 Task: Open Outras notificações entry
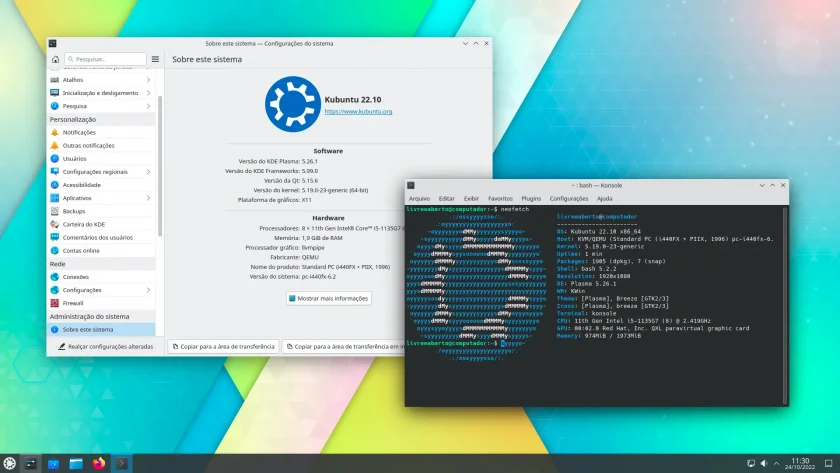point(100,145)
